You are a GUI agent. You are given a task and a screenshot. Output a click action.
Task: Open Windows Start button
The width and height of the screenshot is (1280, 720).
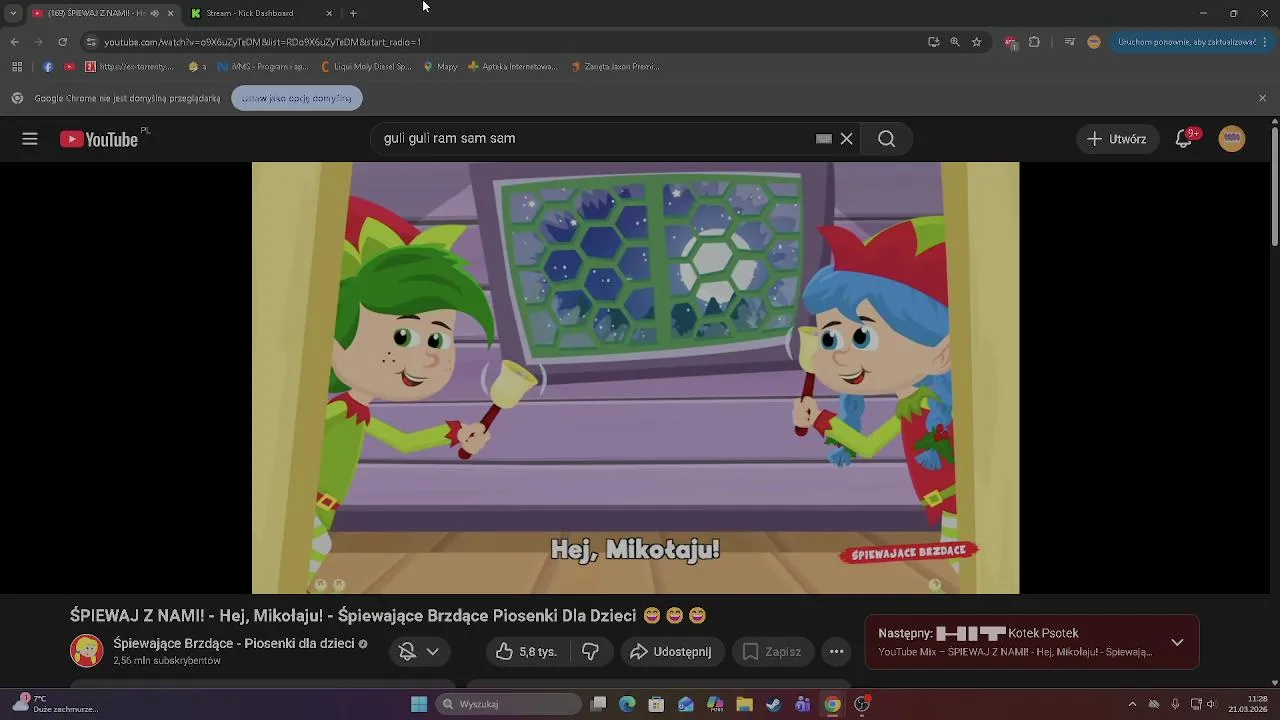click(x=419, y=704)
